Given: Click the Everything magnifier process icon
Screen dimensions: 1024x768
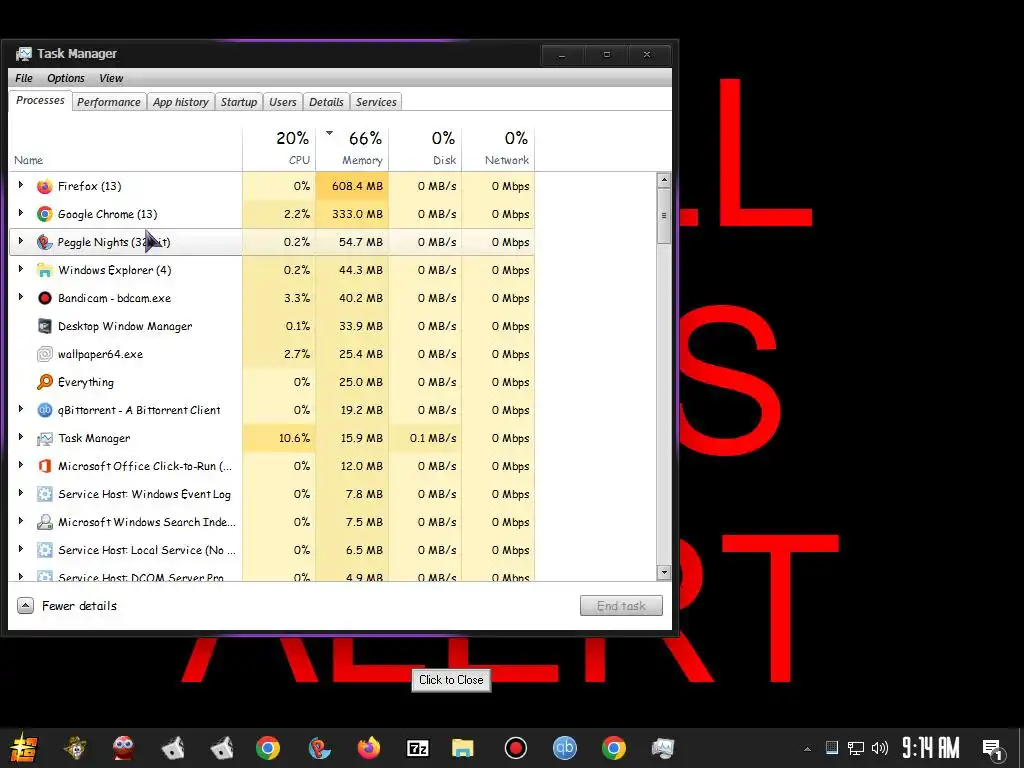Looking at the screenshot, I should [44, 382].
